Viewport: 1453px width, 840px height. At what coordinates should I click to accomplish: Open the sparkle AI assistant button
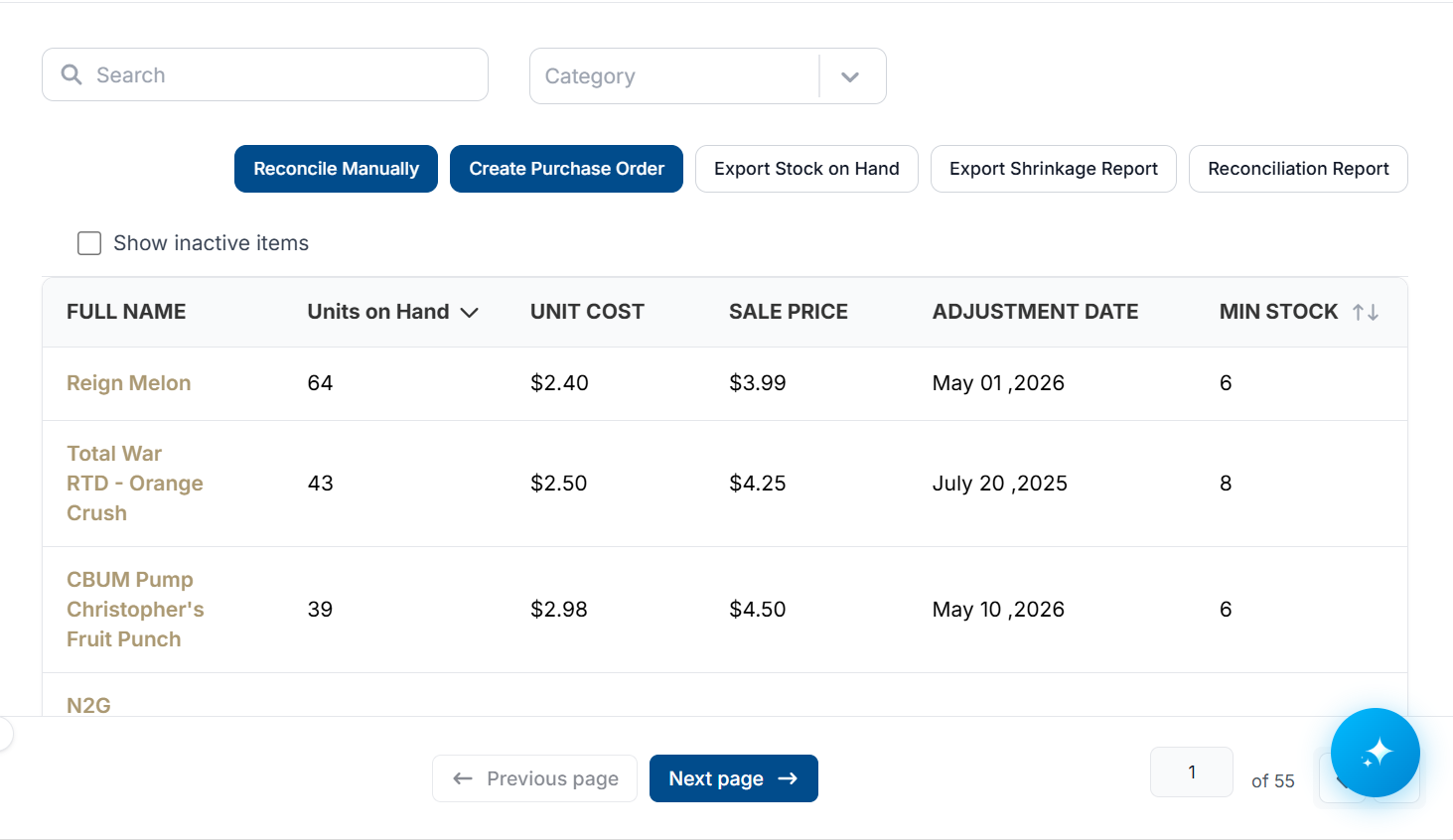tap(1375, 753)
